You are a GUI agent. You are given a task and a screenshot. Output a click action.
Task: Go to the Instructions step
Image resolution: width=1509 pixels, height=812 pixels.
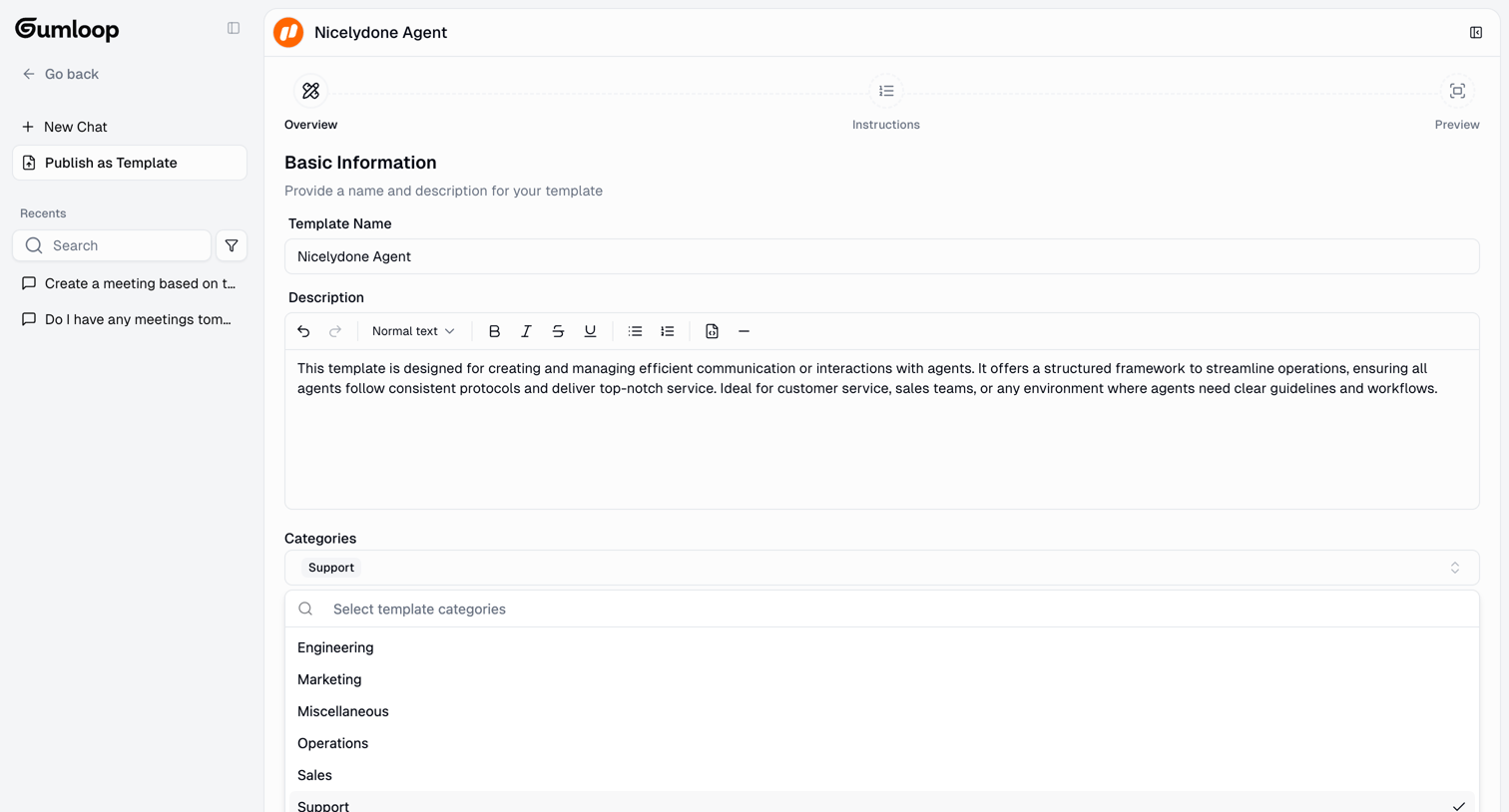(x=886, y=104)
